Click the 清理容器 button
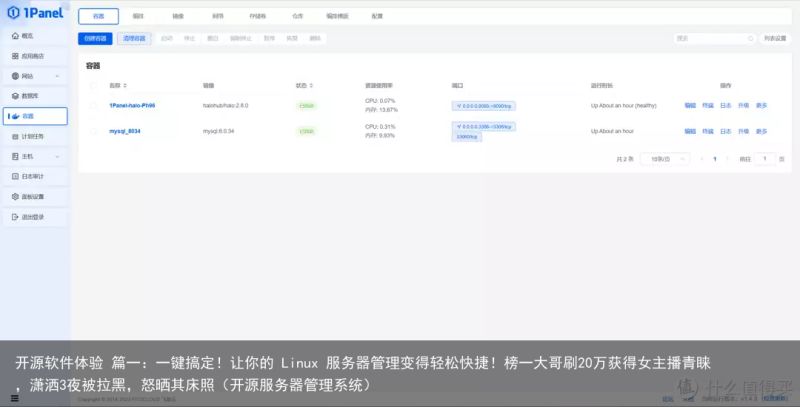Screen dimensions: 800x407 click(x=134, y=38)
